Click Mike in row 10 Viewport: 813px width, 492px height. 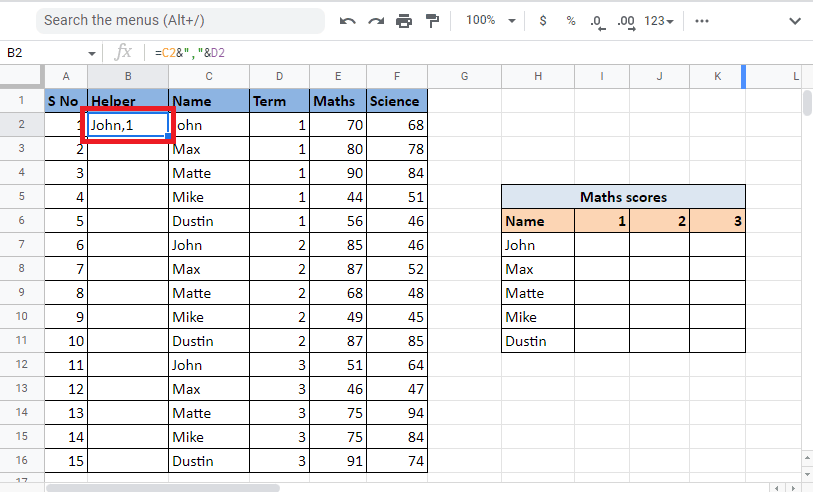pyautogui.click(x=209, y=317)
